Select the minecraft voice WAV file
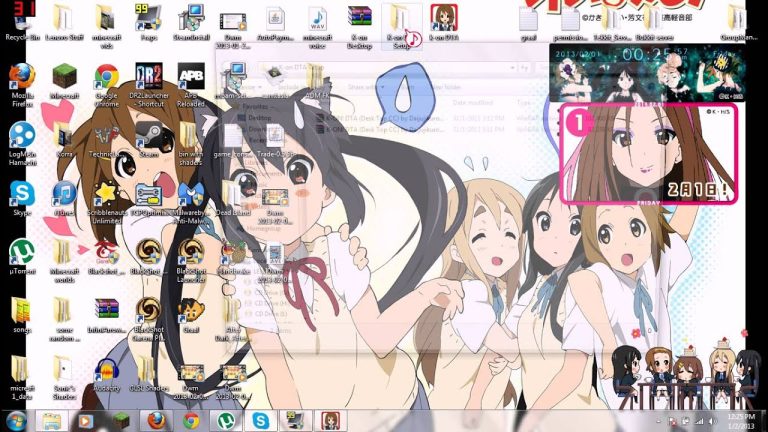The height and width of the screenshot is (432, 768). point(317,25)
